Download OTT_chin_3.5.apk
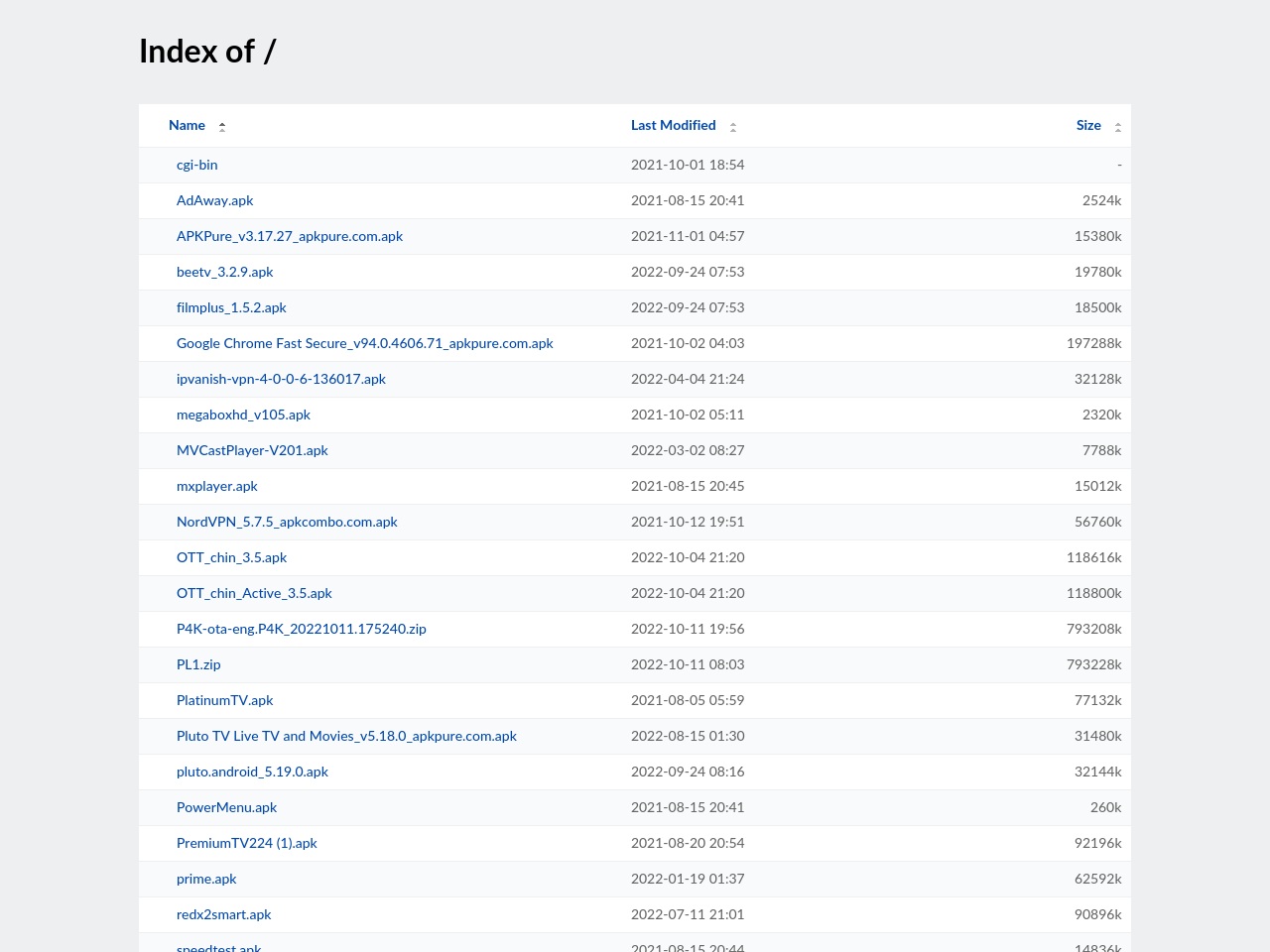 [231, 557]
